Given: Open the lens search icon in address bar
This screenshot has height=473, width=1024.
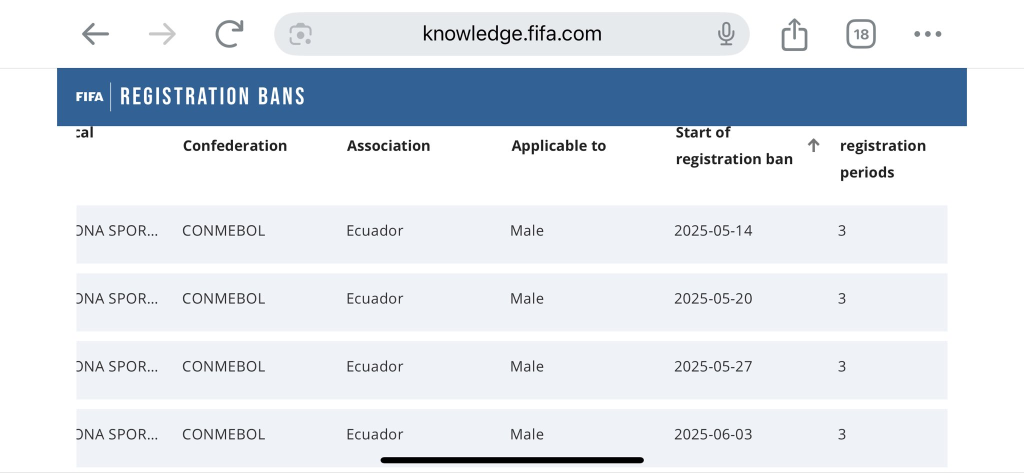Looking at the screenshot, I should [300, 34].
